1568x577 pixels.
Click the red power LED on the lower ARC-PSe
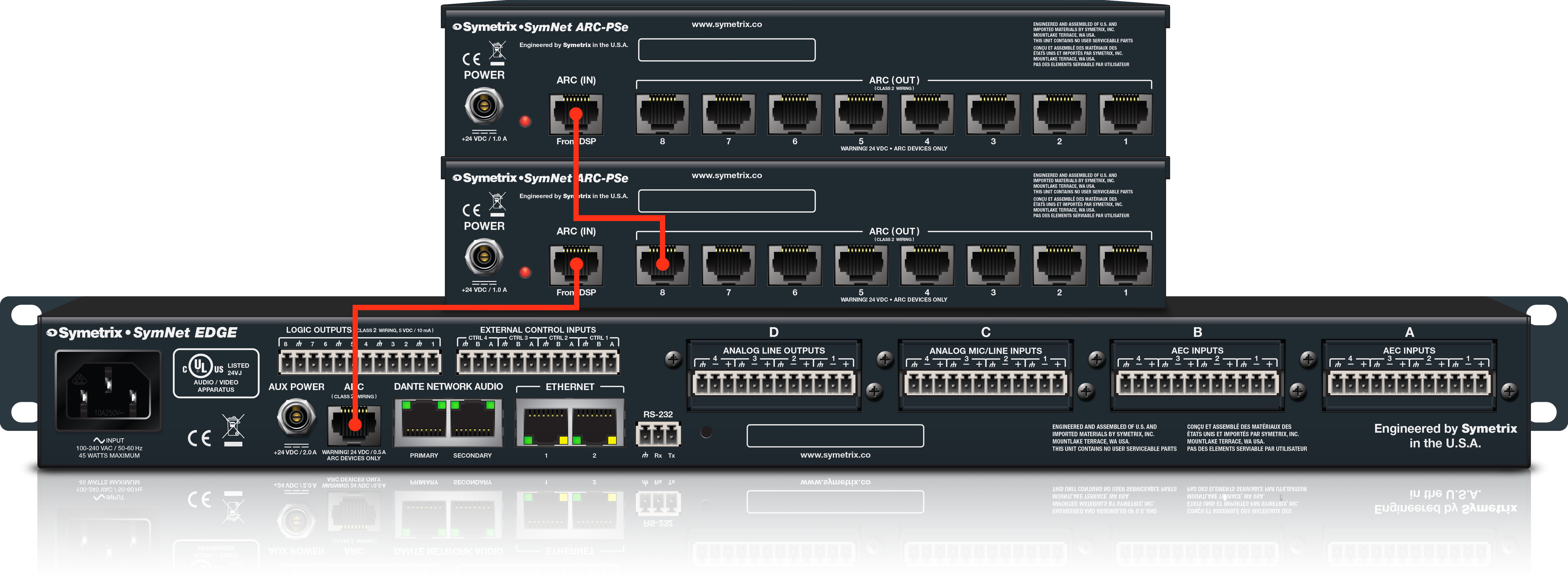pyautogui.click(x=525, y=272)
